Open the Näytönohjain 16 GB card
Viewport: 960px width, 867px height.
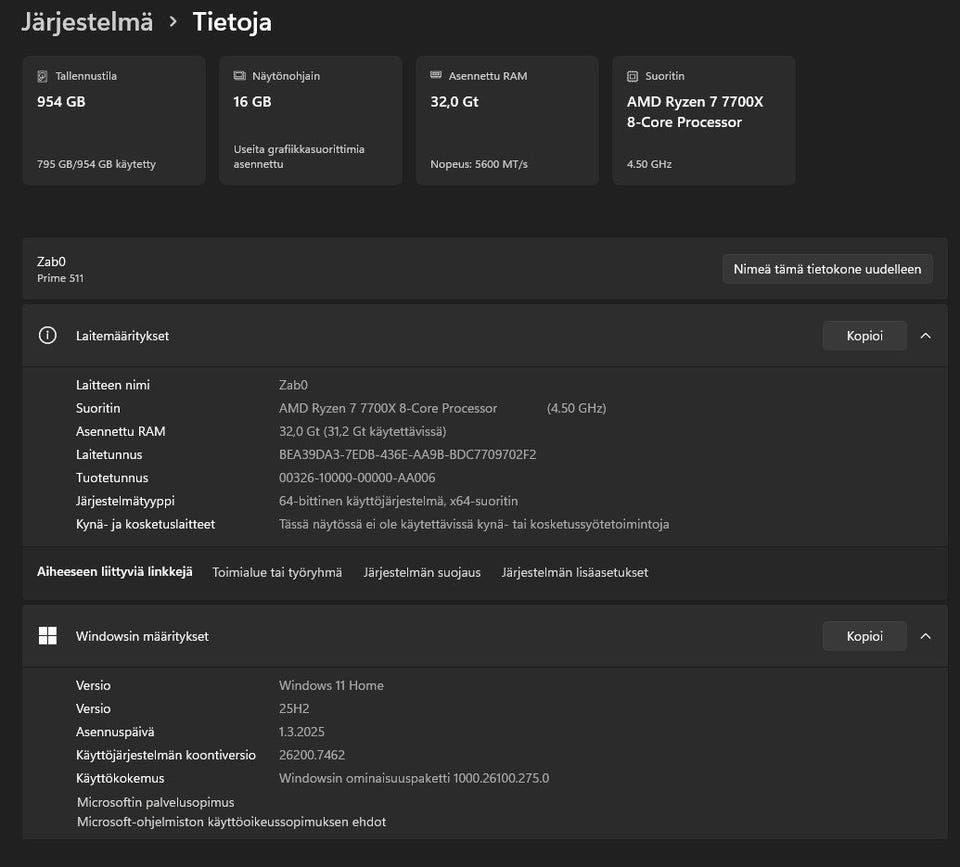pos(309,120)
